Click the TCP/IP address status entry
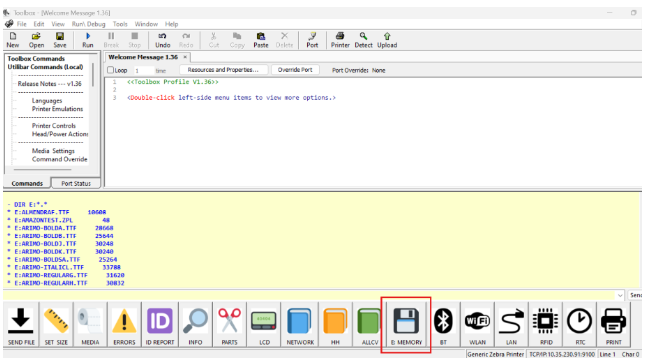Image resolution: width=655 pixels, height=362 pixels. [562, 354]
